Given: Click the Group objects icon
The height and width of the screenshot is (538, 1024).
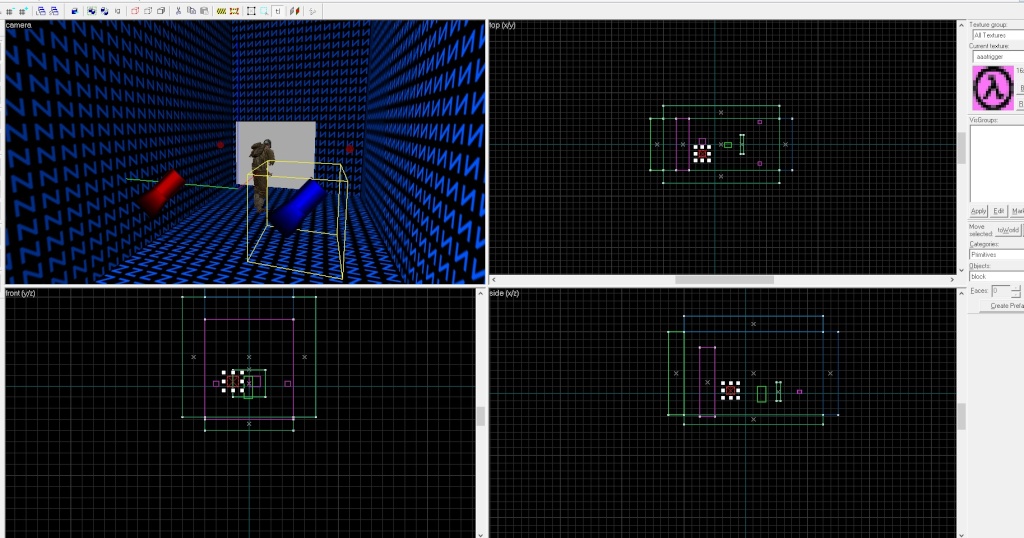Looking at the screenshot, I should point(92,11).
